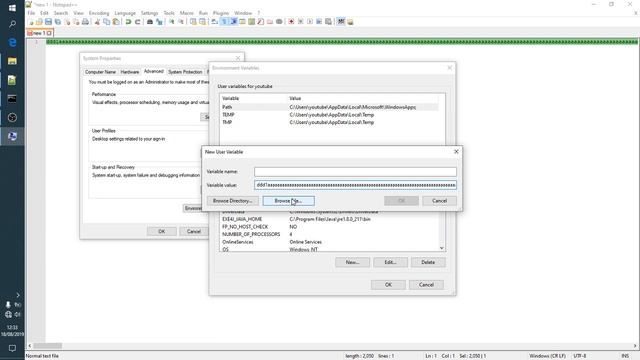Select the TMP user variable row
Image resolution: width=640 pixels, height=360 pixels.
[329, 122]
